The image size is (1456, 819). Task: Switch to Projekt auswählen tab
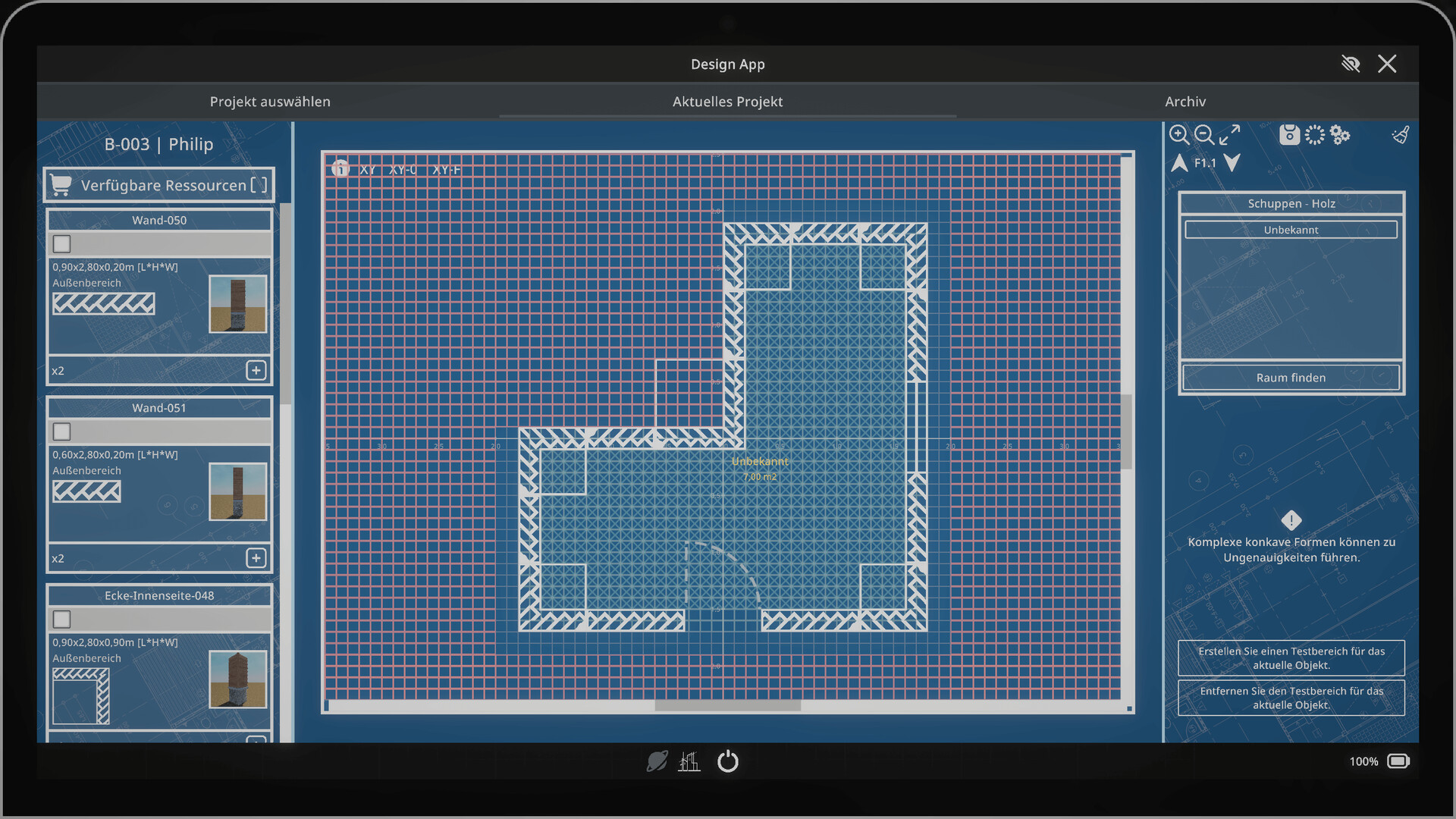[270, 102]
